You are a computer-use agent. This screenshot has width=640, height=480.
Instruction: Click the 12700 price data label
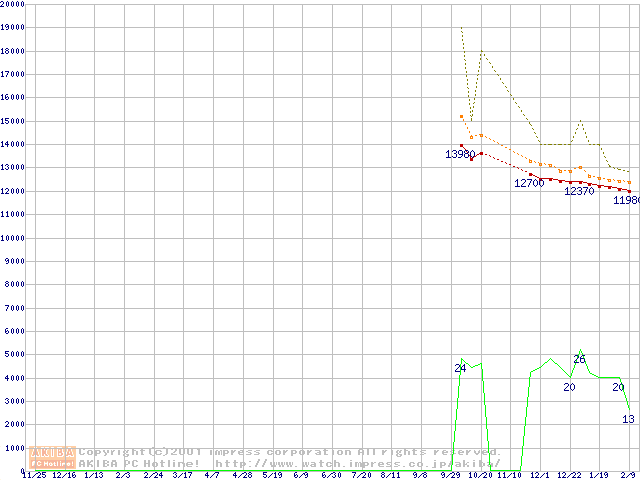tap(529, 183)
